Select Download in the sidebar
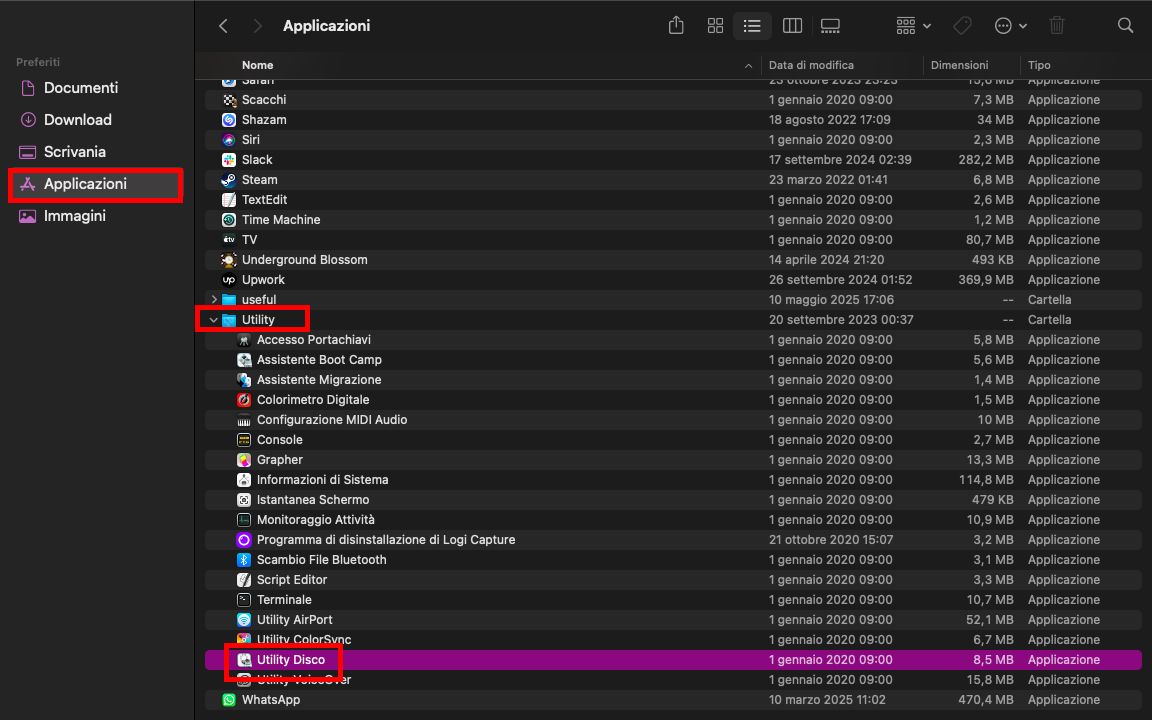The height and width of the screenshot is (720, 1152). [x=80, y=120]
